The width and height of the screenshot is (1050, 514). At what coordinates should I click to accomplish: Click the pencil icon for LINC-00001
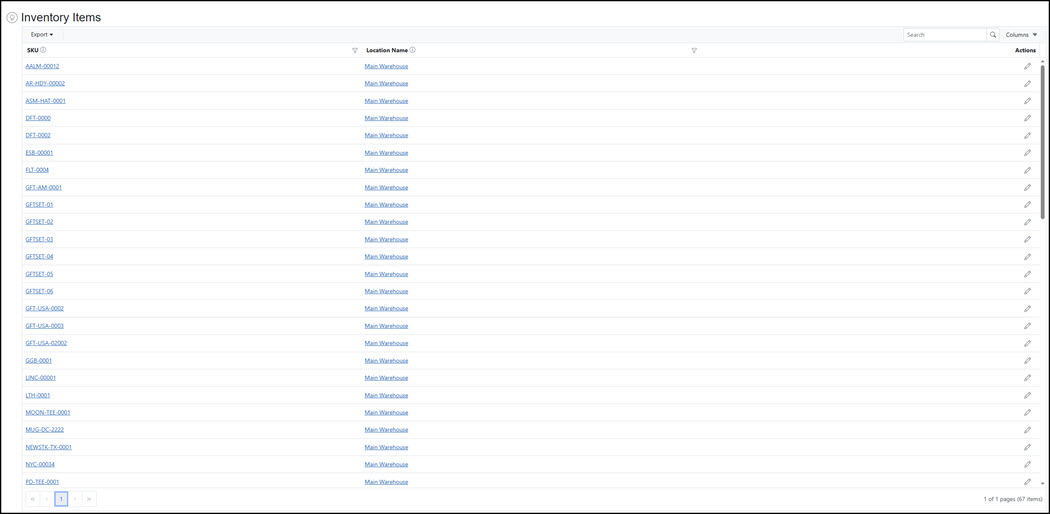click(1027, 378)
